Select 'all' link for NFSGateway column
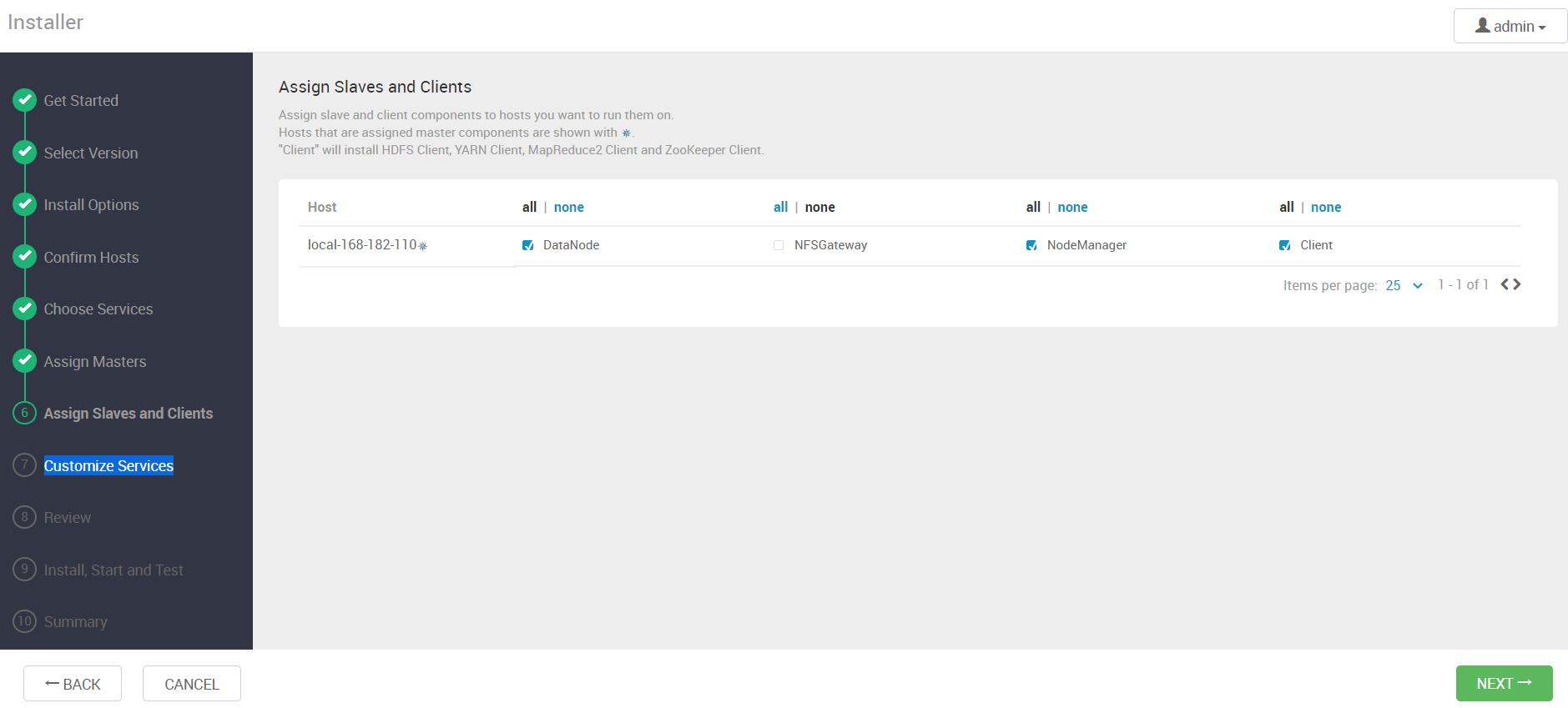 pos(780,207)
